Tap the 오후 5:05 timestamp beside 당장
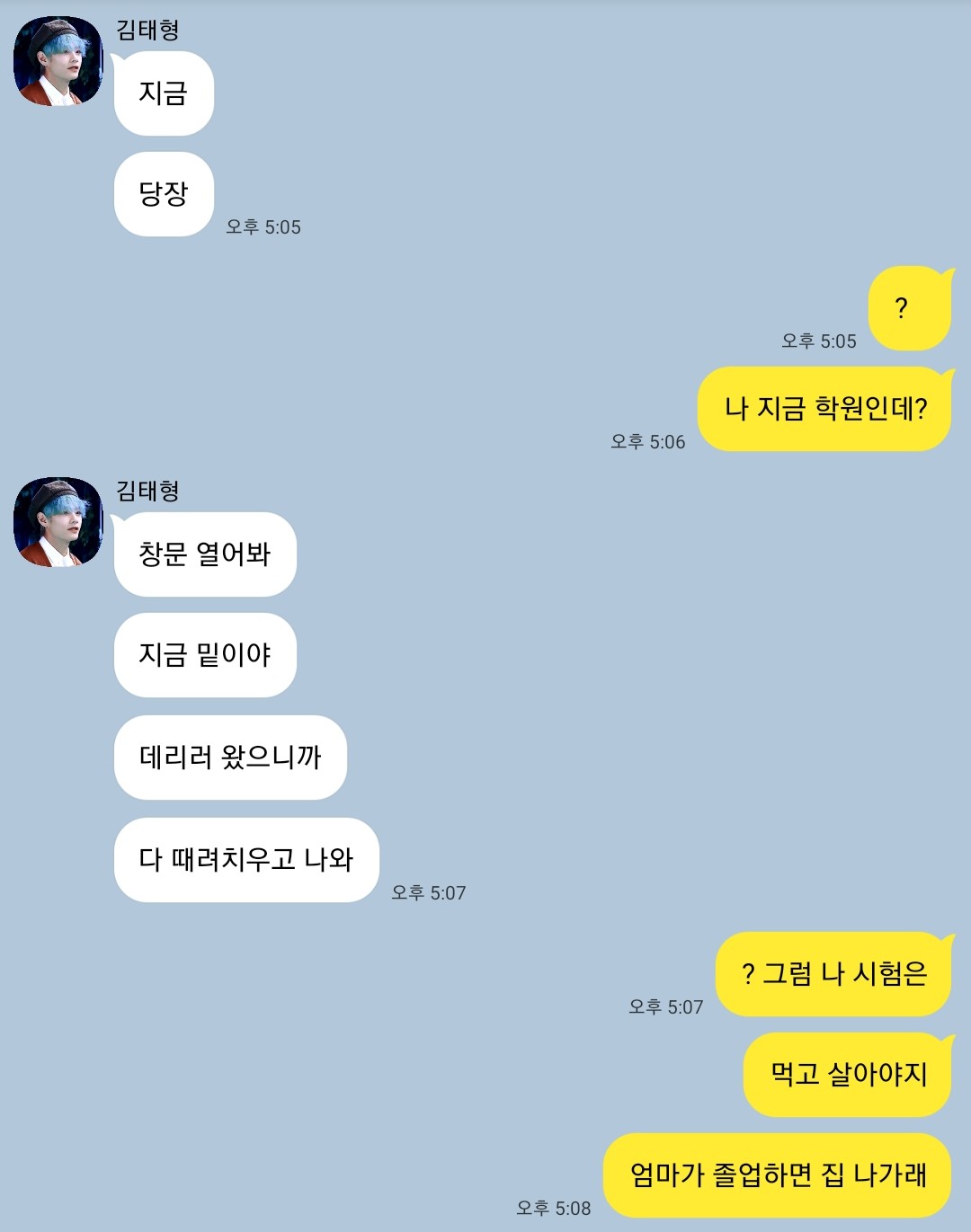 point(263,227)
